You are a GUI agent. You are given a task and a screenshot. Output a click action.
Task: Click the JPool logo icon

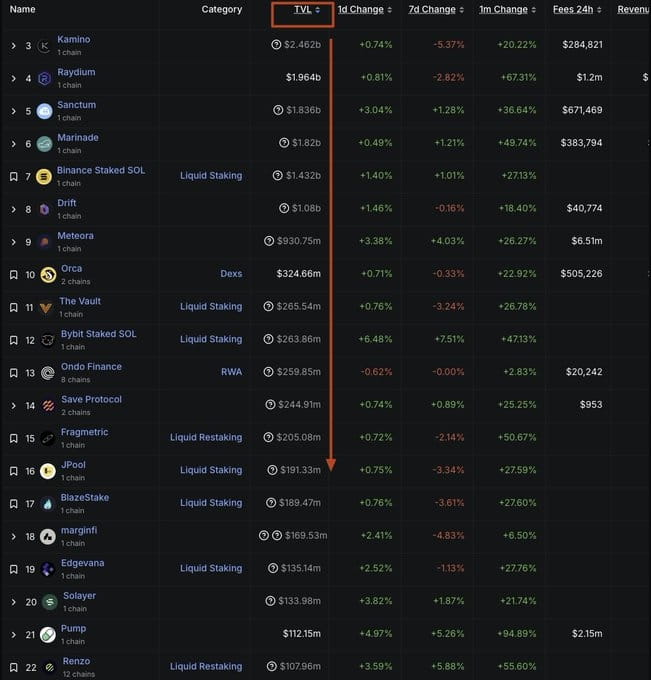pos(48,471)
